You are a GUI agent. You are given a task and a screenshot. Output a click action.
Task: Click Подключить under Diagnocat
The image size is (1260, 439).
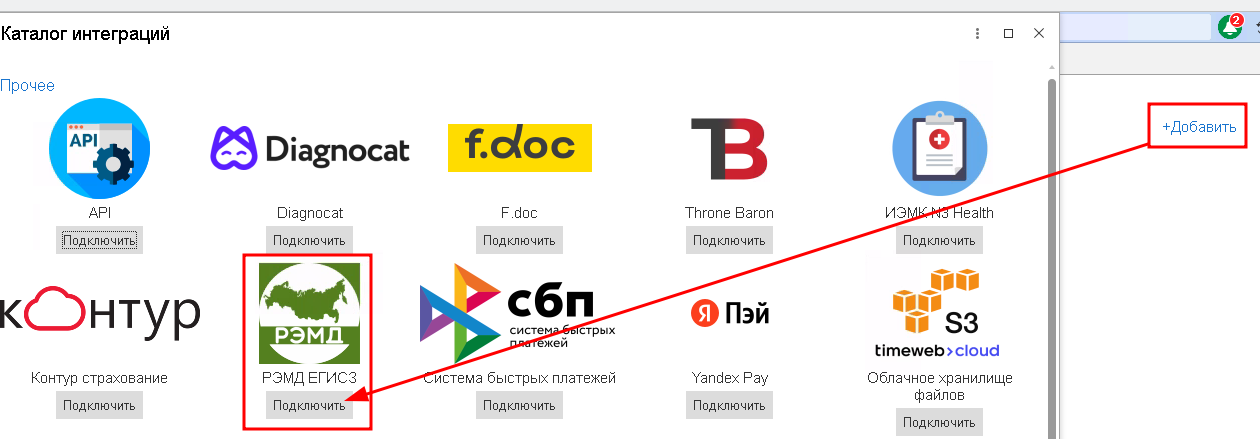(309, 240)
